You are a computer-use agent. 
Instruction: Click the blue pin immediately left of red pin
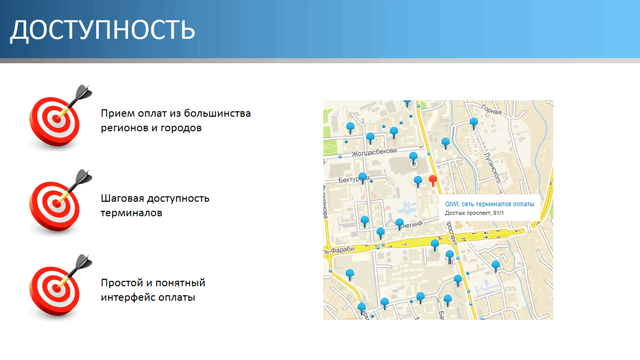coord(418,181)
